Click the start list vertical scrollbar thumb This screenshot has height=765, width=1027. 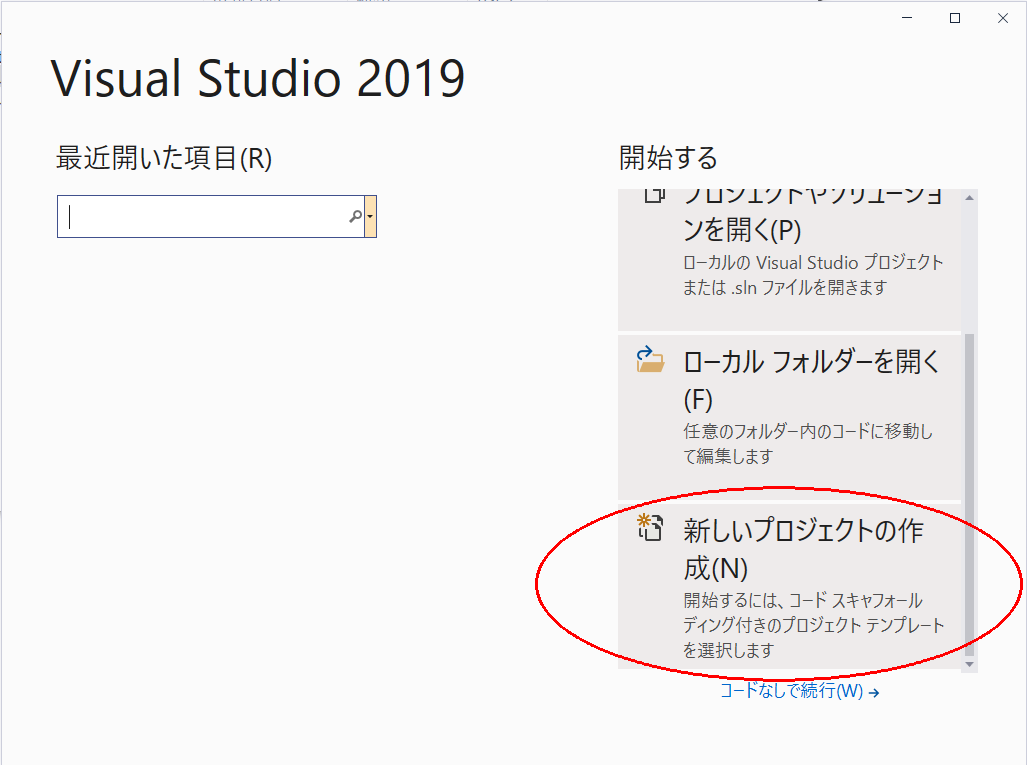[x=969, y=494]
